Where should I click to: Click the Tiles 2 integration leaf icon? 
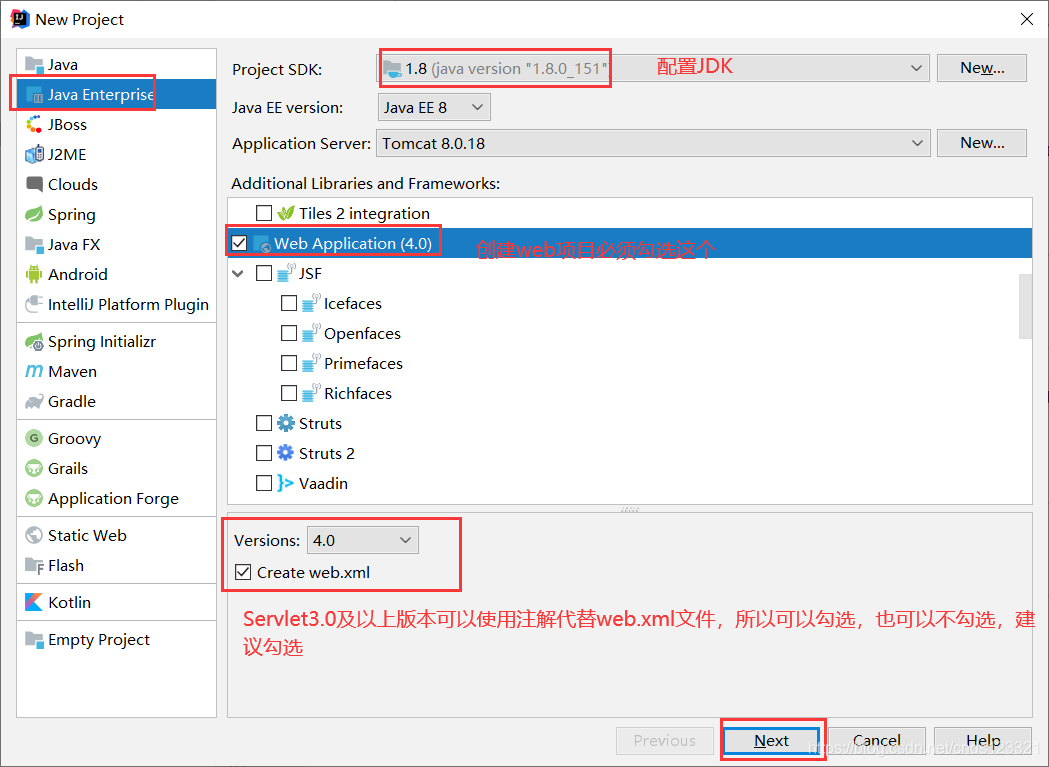[x=286, y=214]
